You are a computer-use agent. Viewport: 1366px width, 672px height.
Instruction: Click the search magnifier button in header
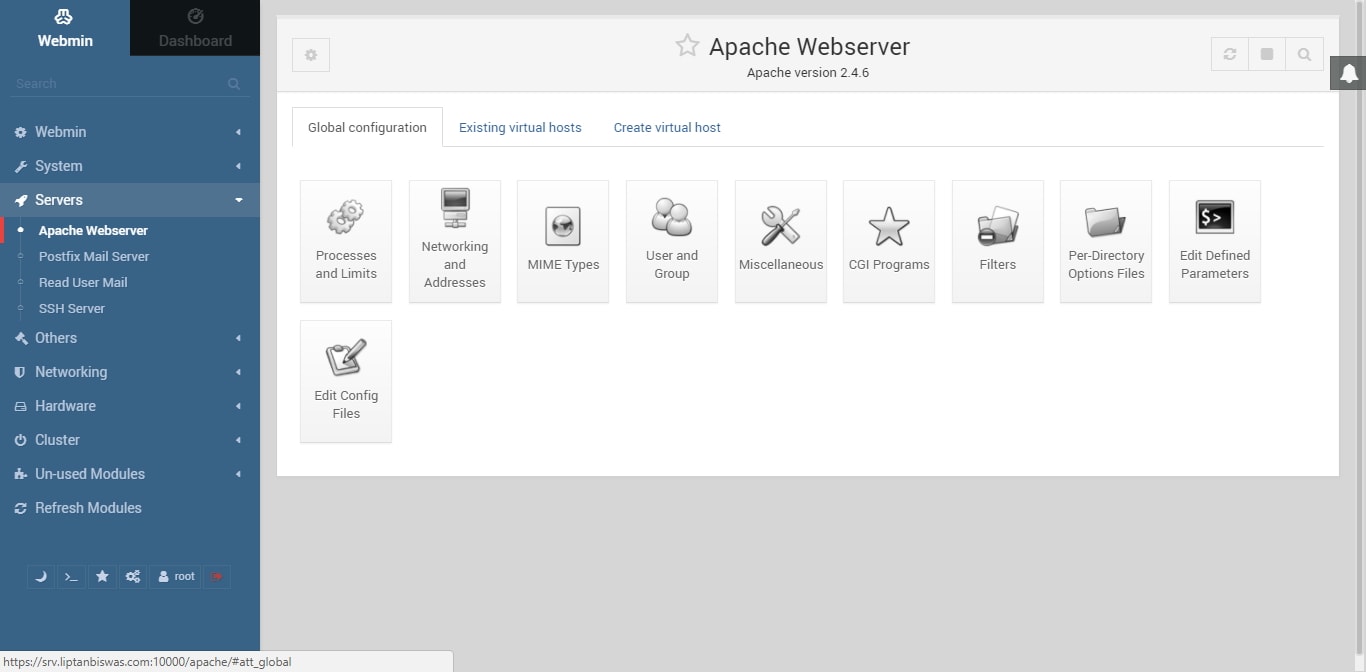1304,54
